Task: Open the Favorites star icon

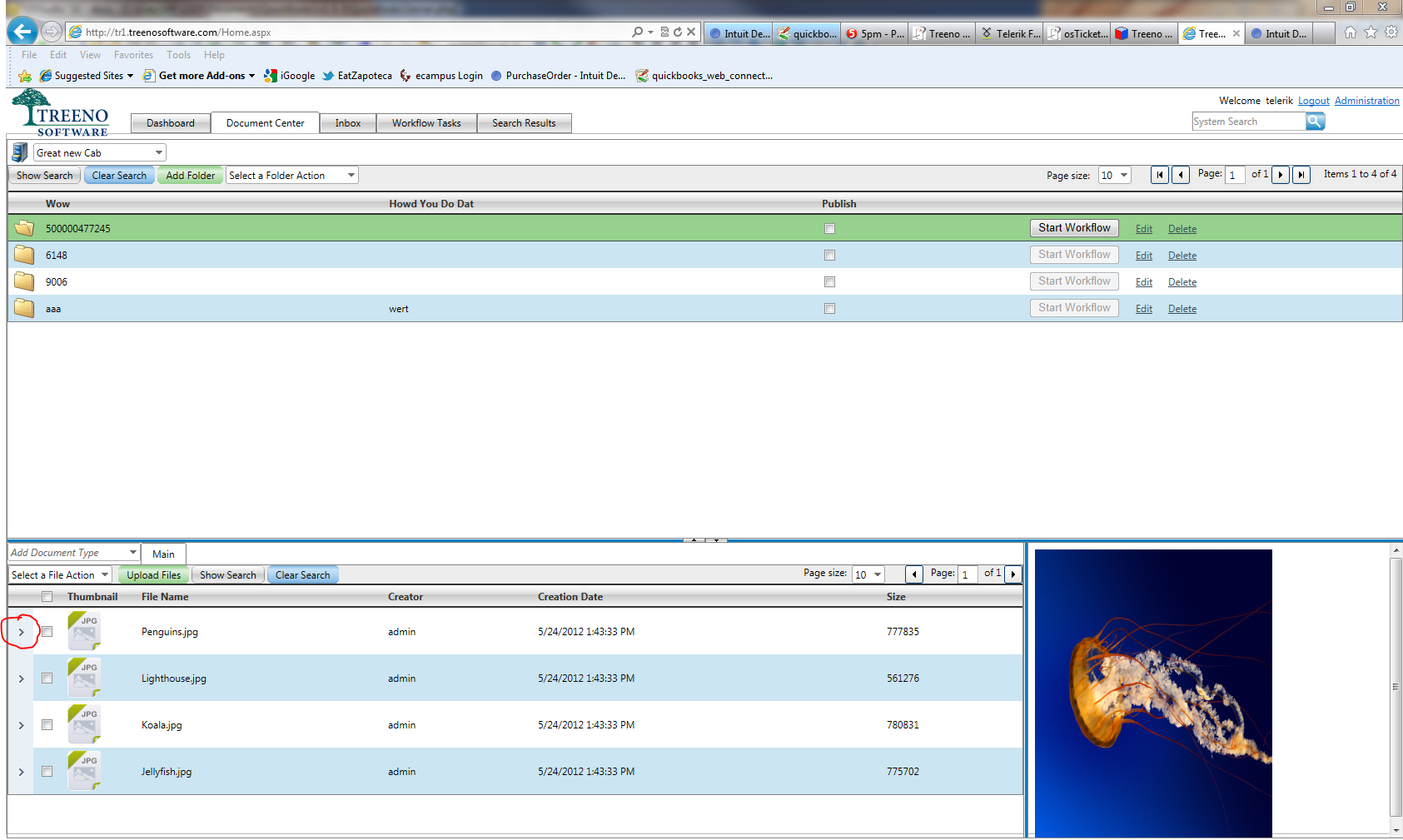Action: [x=1371, y=32]
